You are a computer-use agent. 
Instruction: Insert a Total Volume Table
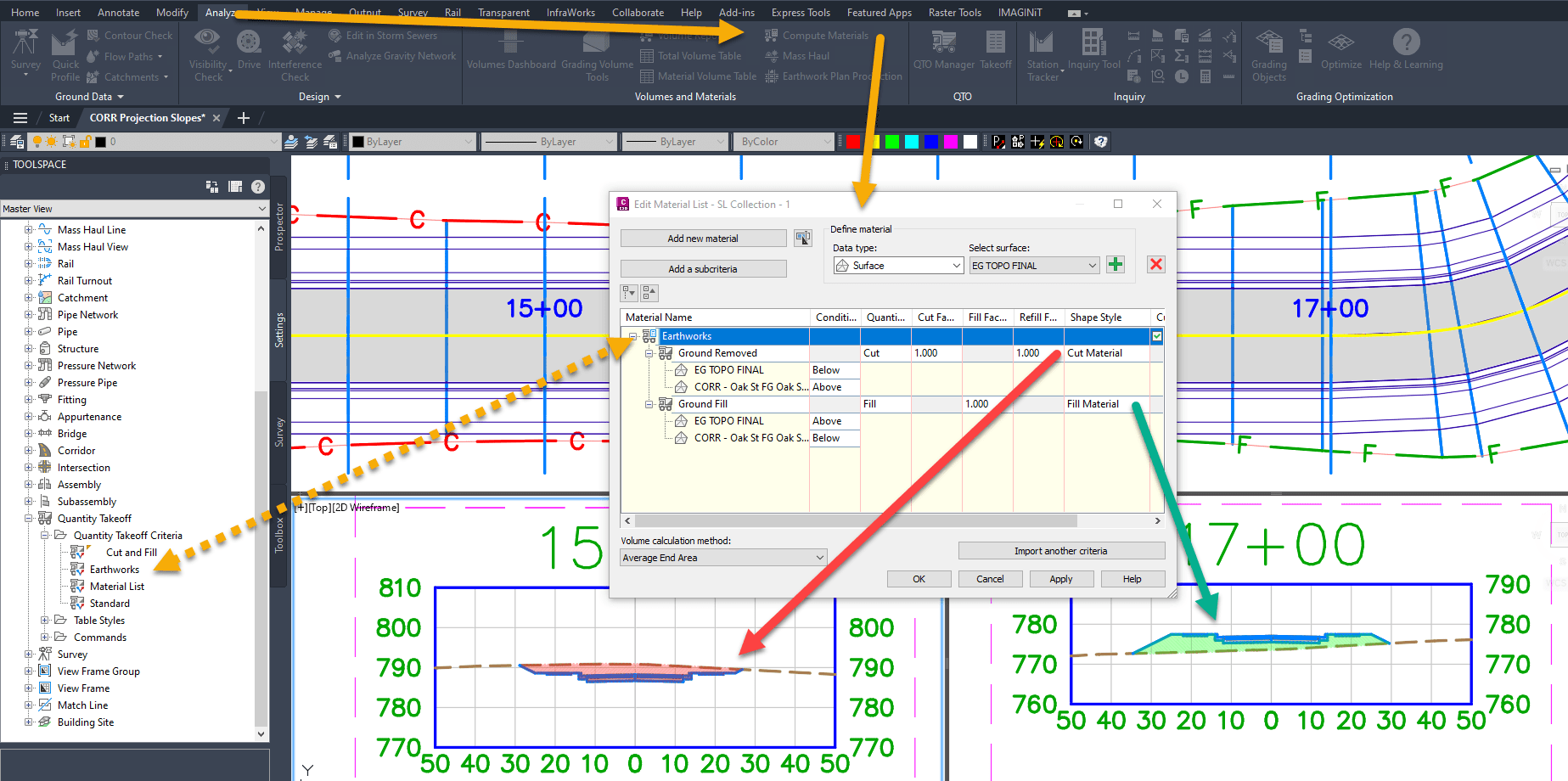tap(690, 56)
